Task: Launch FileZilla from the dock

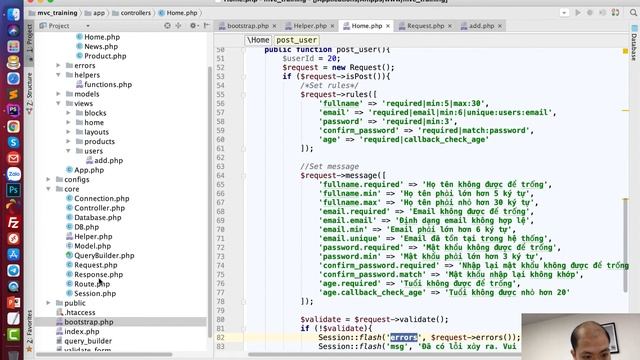Action: (13, 222)
